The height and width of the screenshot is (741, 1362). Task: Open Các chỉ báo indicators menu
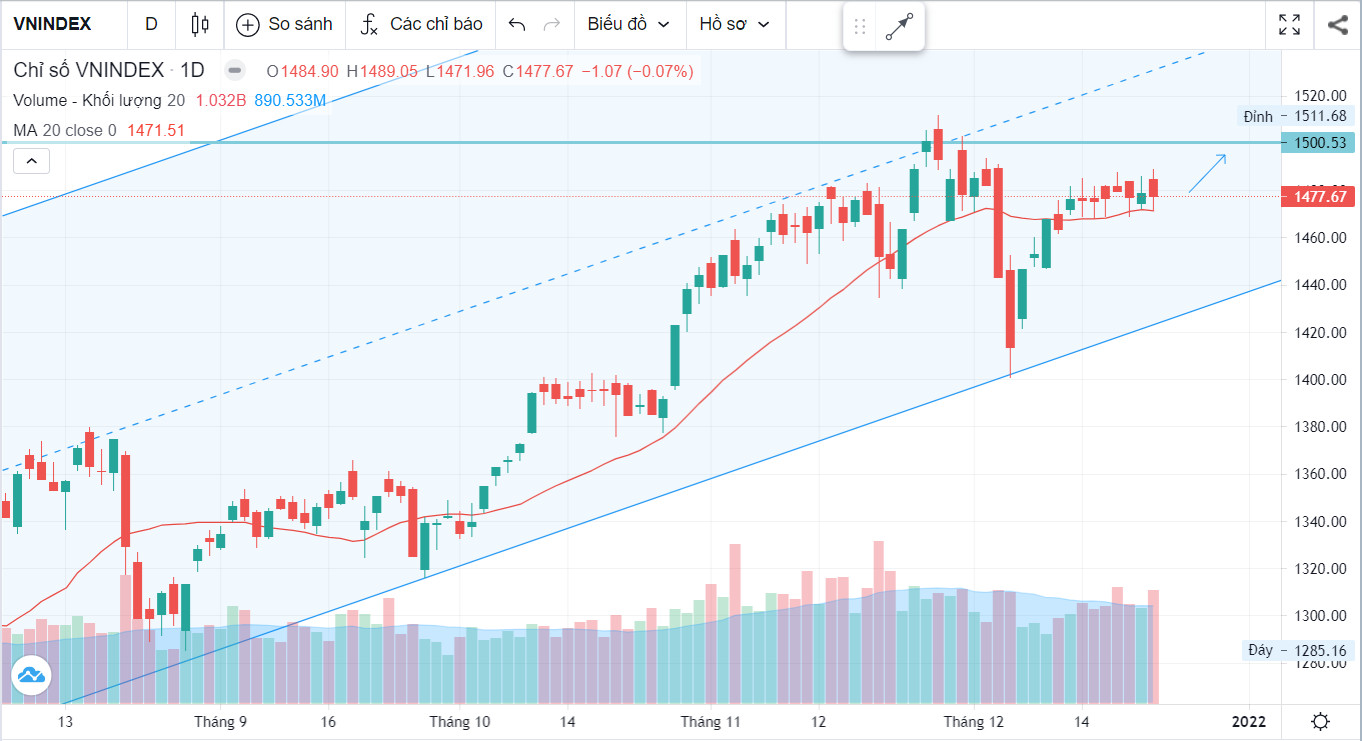422,24
